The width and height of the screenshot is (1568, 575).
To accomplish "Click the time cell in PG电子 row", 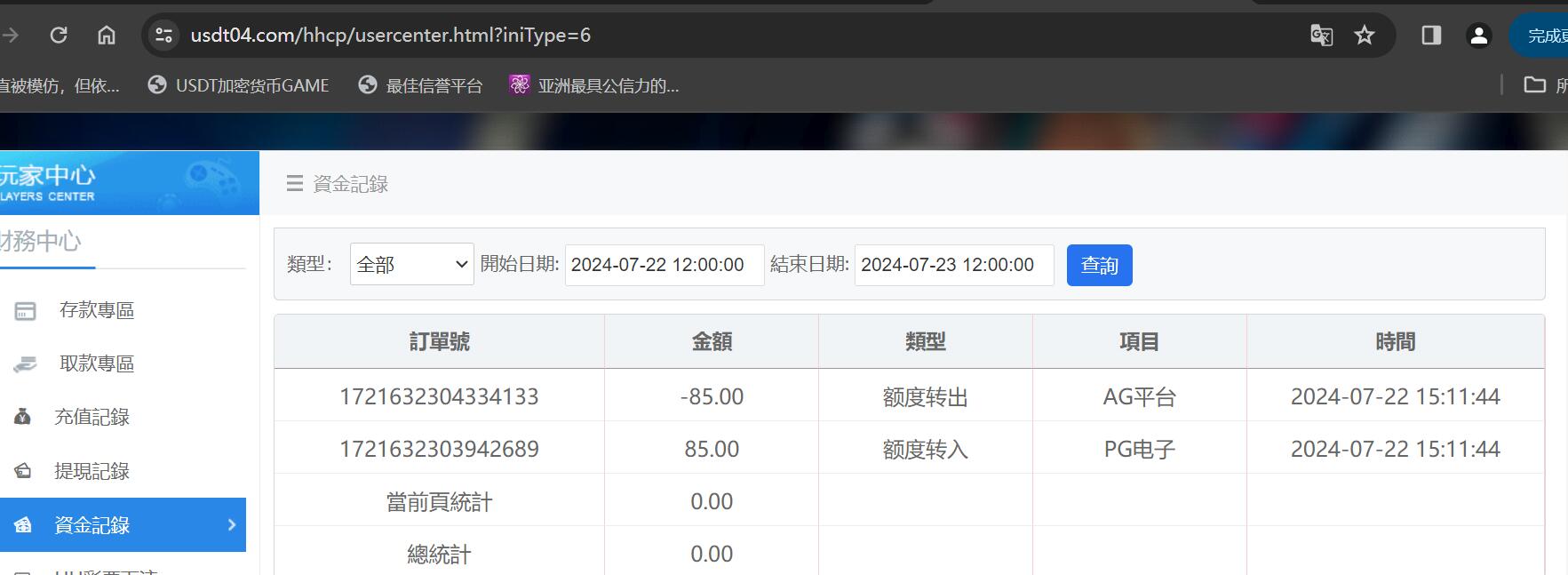I will pos(1396,449).
